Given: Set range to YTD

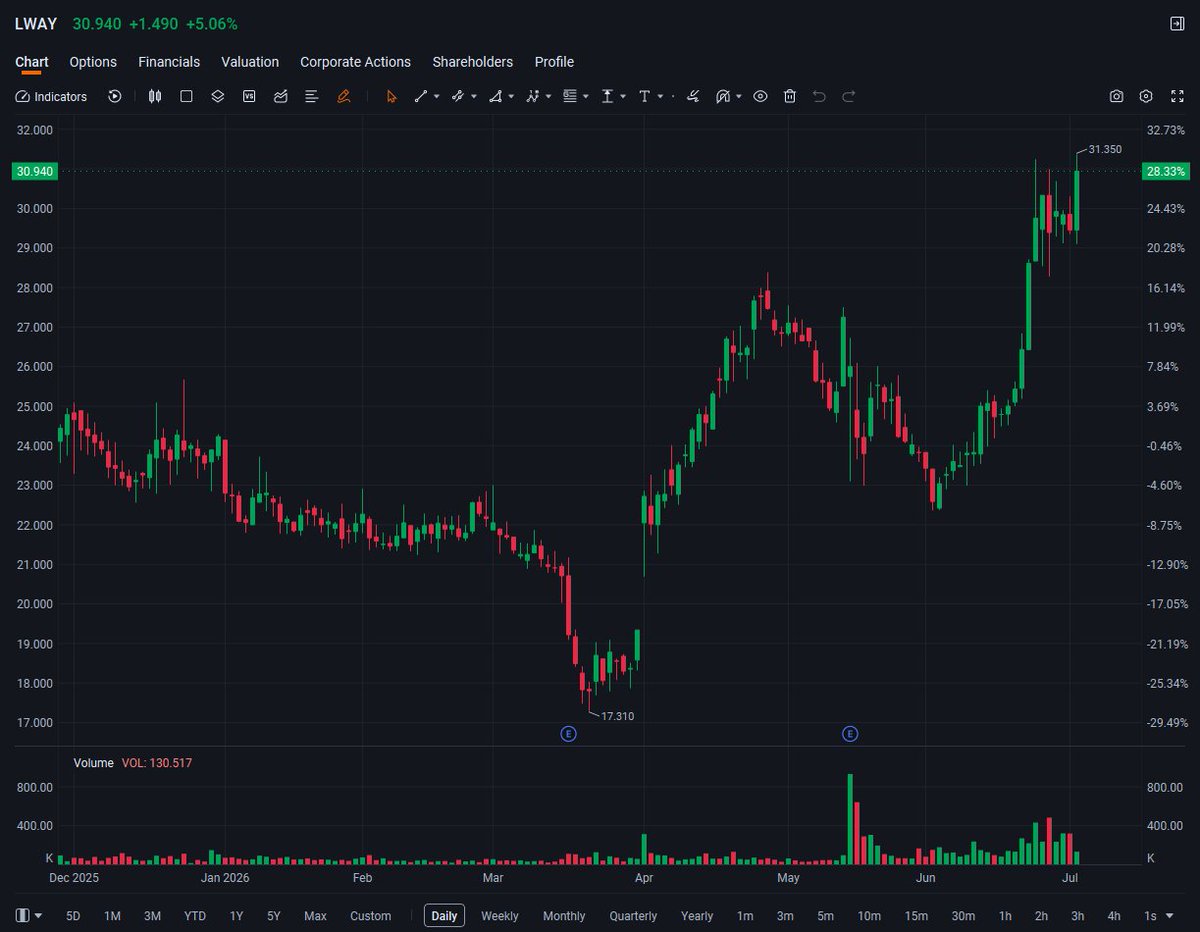Looking at the screenshot, I should click(195, 916).
